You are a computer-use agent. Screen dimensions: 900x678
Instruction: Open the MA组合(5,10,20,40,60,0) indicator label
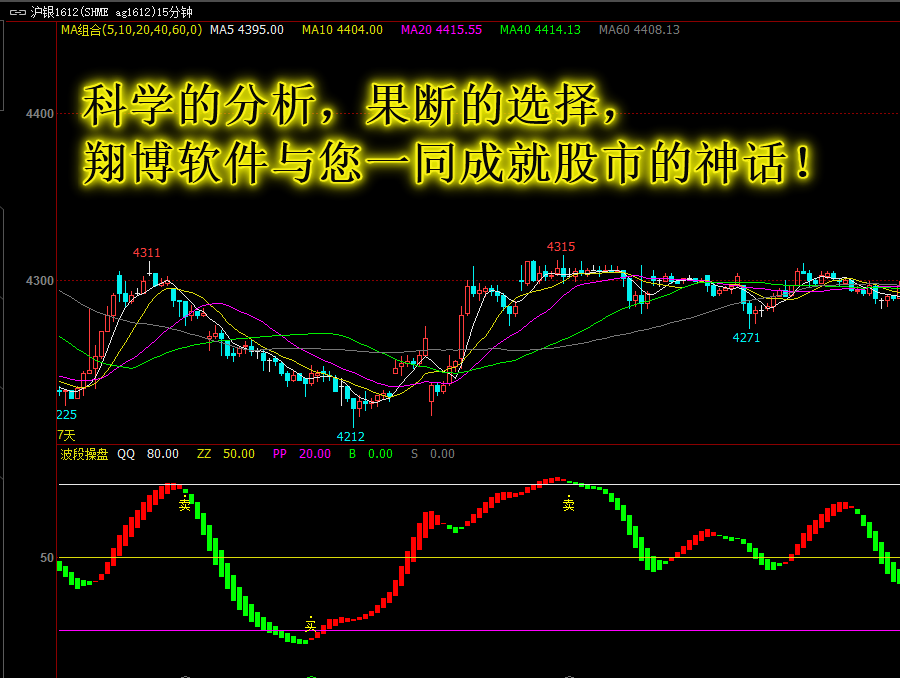(131, 30)
